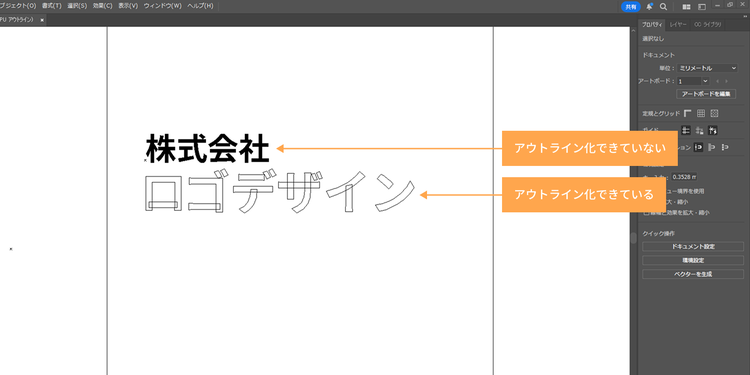Click the keyboard increment 0.3528 field
Image resolution: width=750 pixels, height=375 pixels.
pos(684,176)
